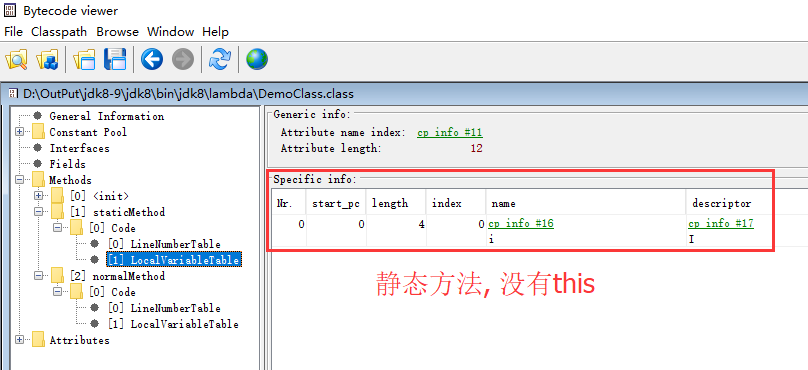
Task: Click the descriptor value 'I' cell
Action: pyautogui.click(x=691, y=240)
